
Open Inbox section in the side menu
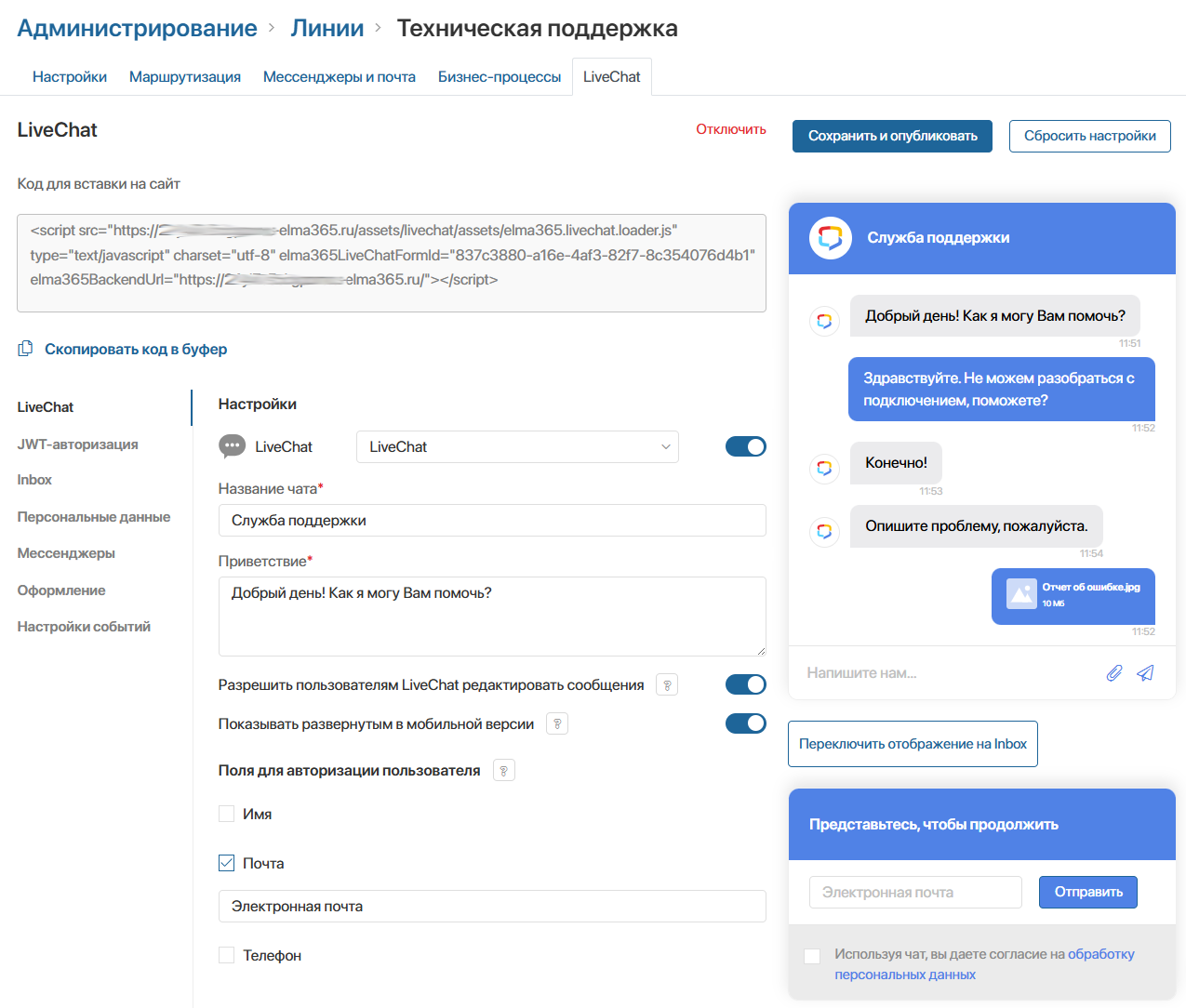coord(34,480)
